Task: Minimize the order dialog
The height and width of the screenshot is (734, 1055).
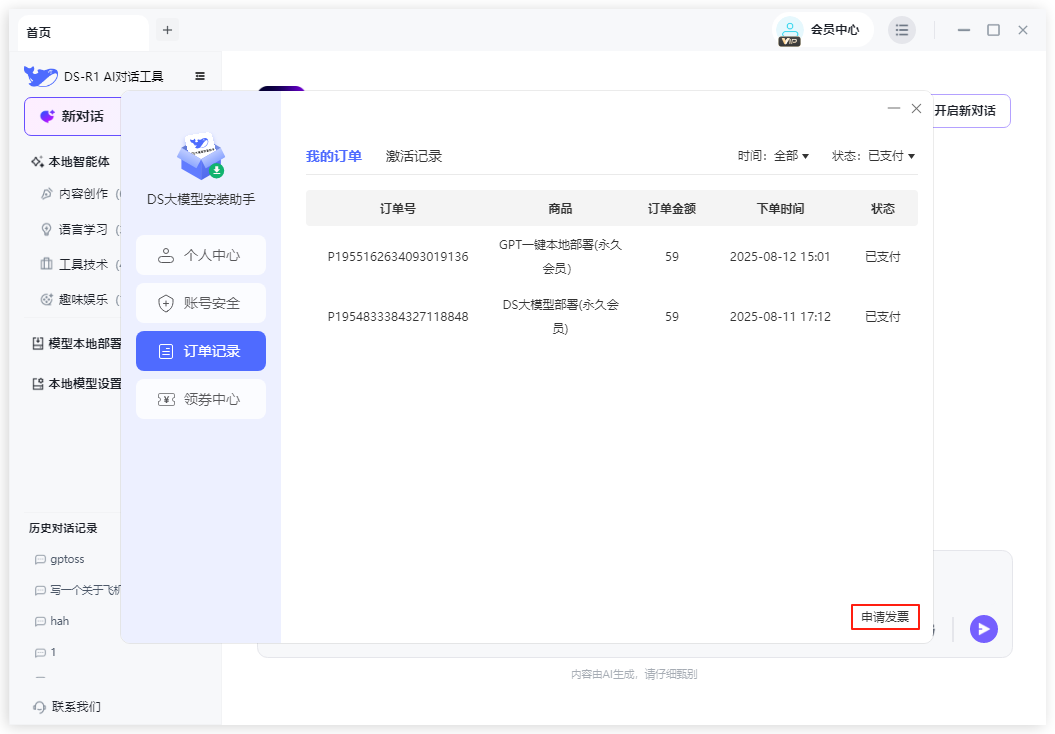Action: point(894,108)
